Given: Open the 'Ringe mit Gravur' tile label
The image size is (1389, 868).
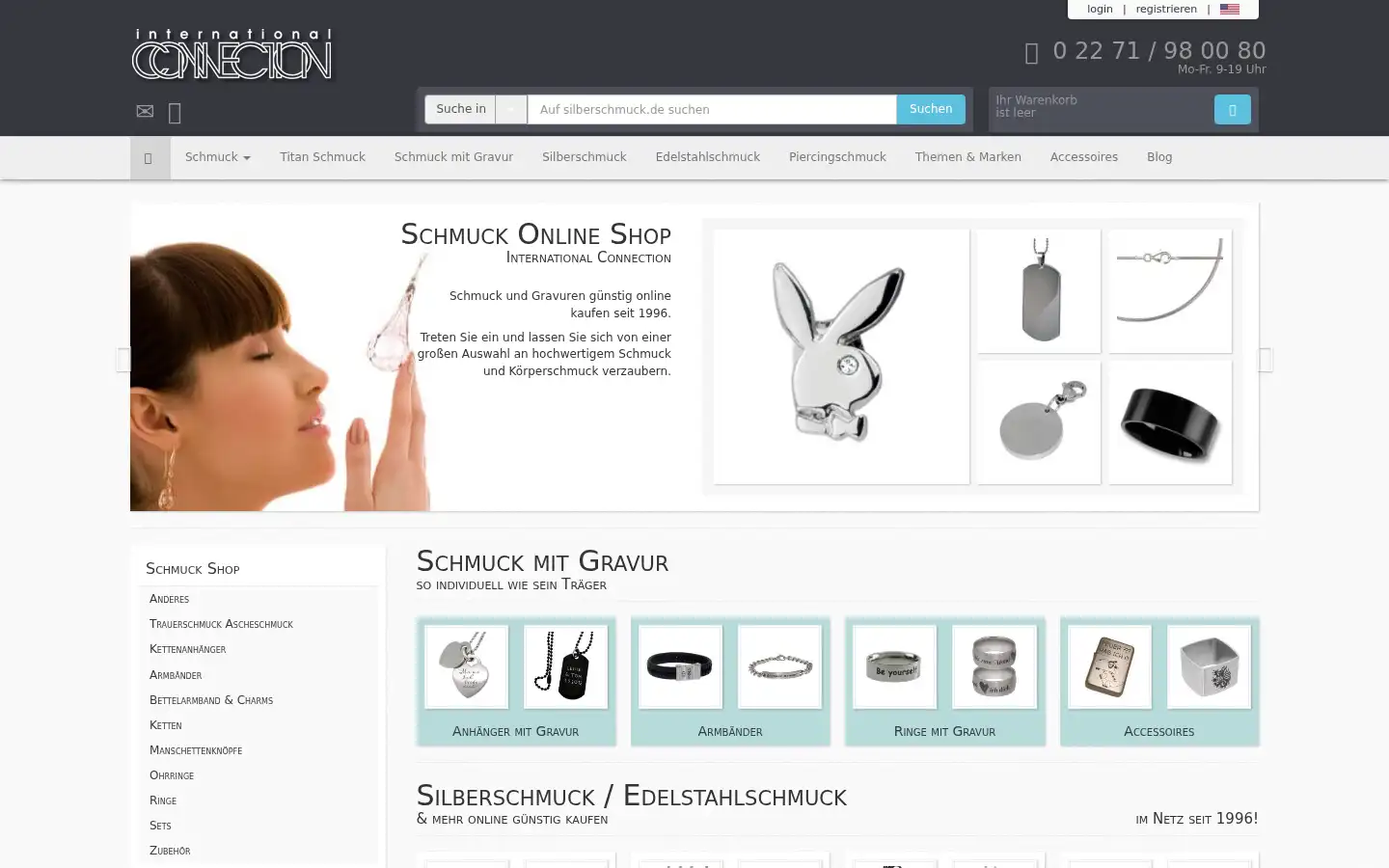Looking at the screenshot, I should [944, 731].
